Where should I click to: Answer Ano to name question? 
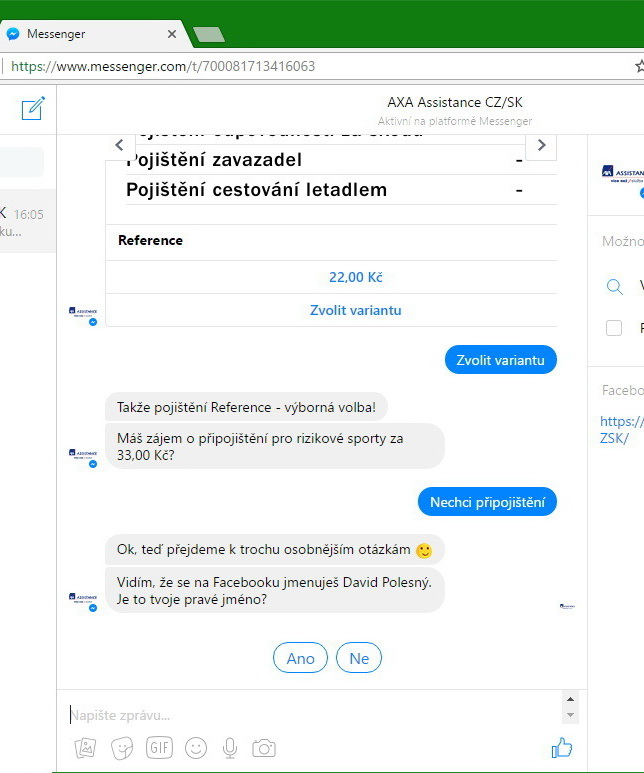(x=300, y=658)
